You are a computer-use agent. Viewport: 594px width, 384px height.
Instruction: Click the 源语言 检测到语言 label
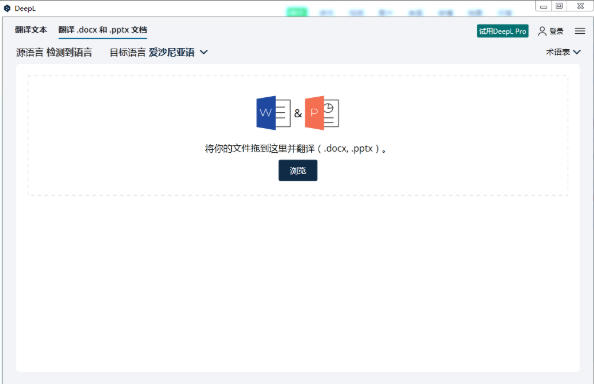54,52
